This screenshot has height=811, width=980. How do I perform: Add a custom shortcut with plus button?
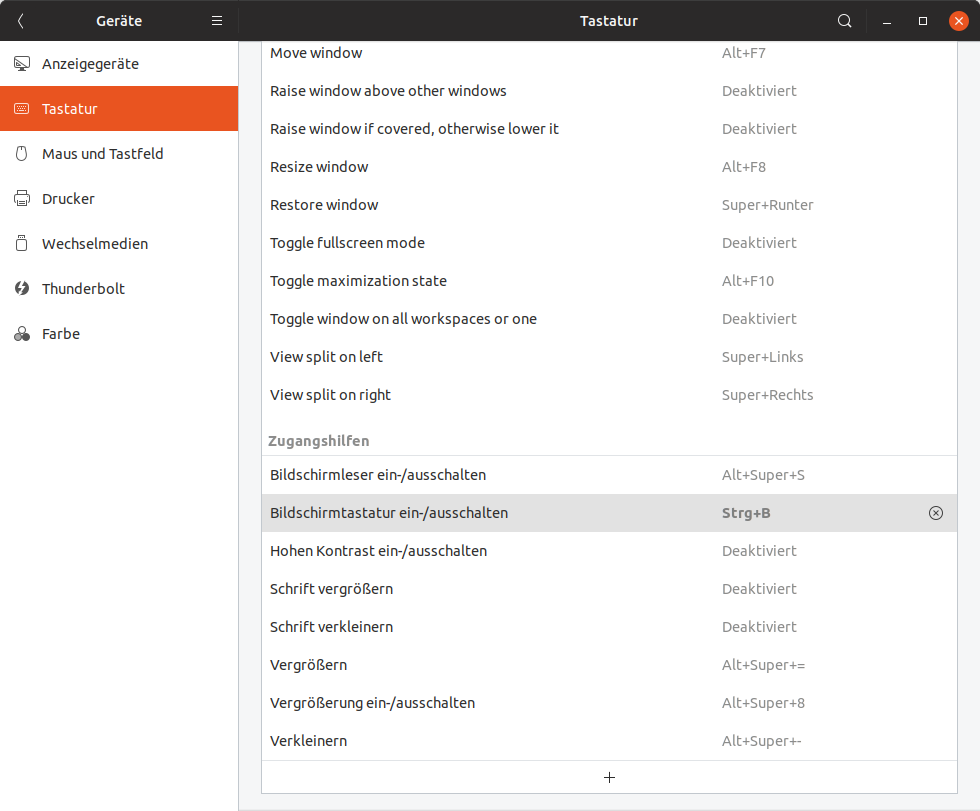point(609,777)
